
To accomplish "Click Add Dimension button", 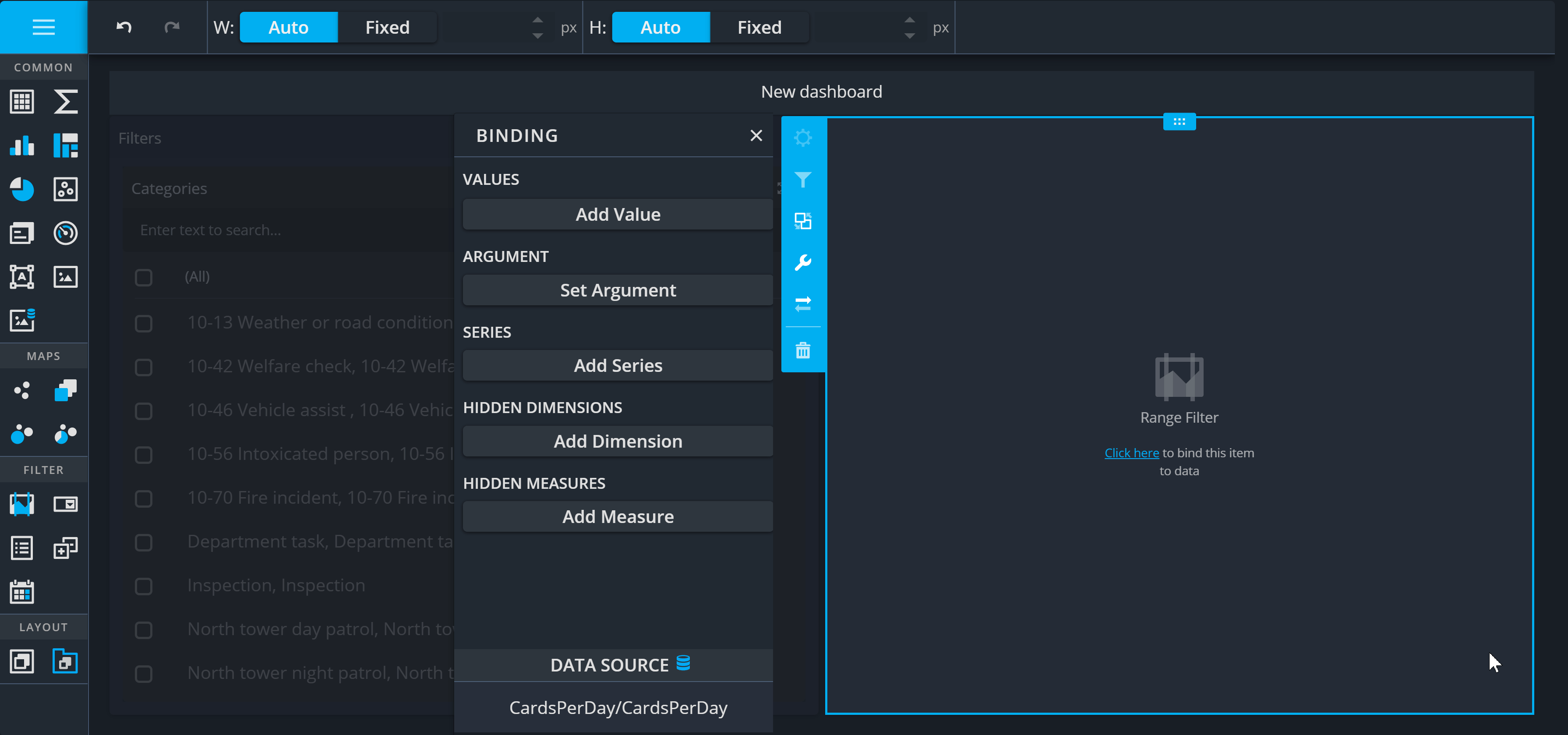I will [x=618, y=441].
